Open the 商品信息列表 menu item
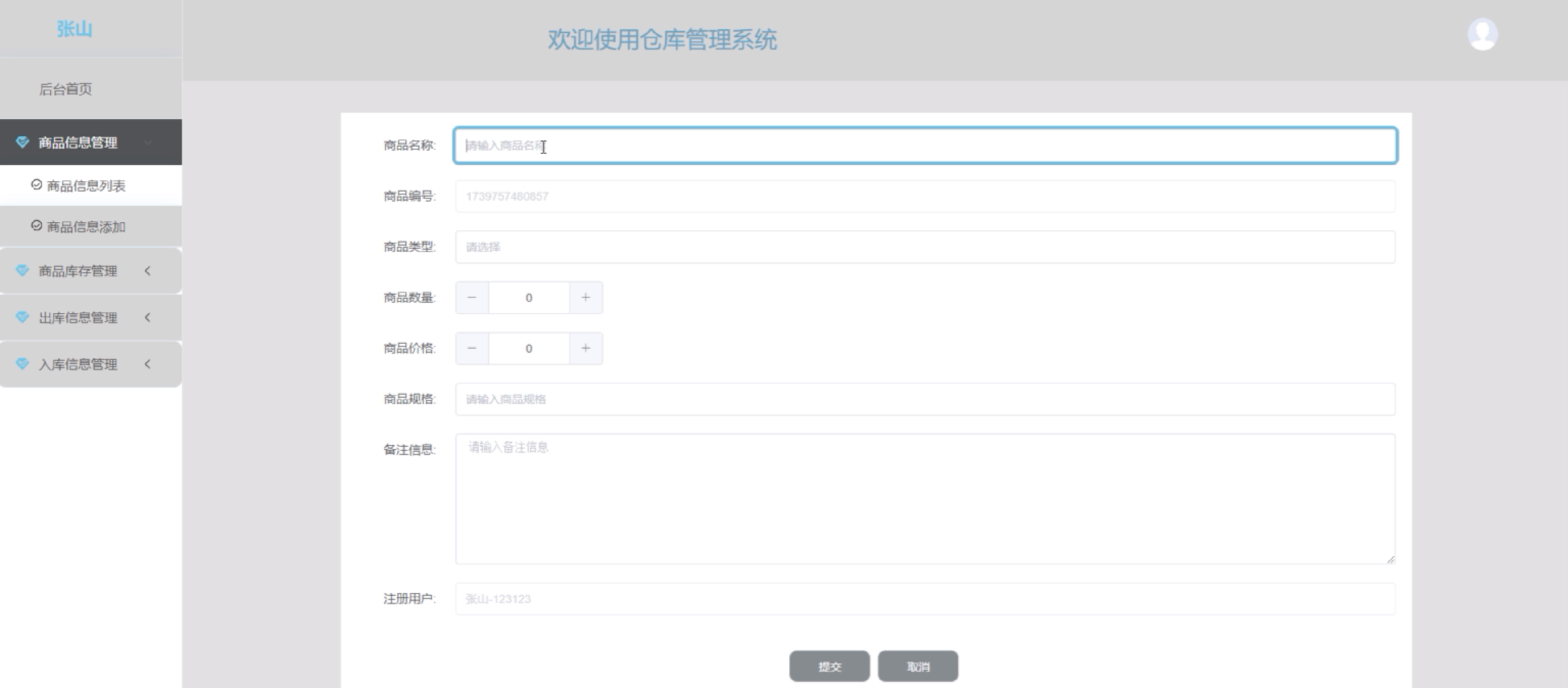Screen dimensions: 1568x688 [x=86, y=186]
